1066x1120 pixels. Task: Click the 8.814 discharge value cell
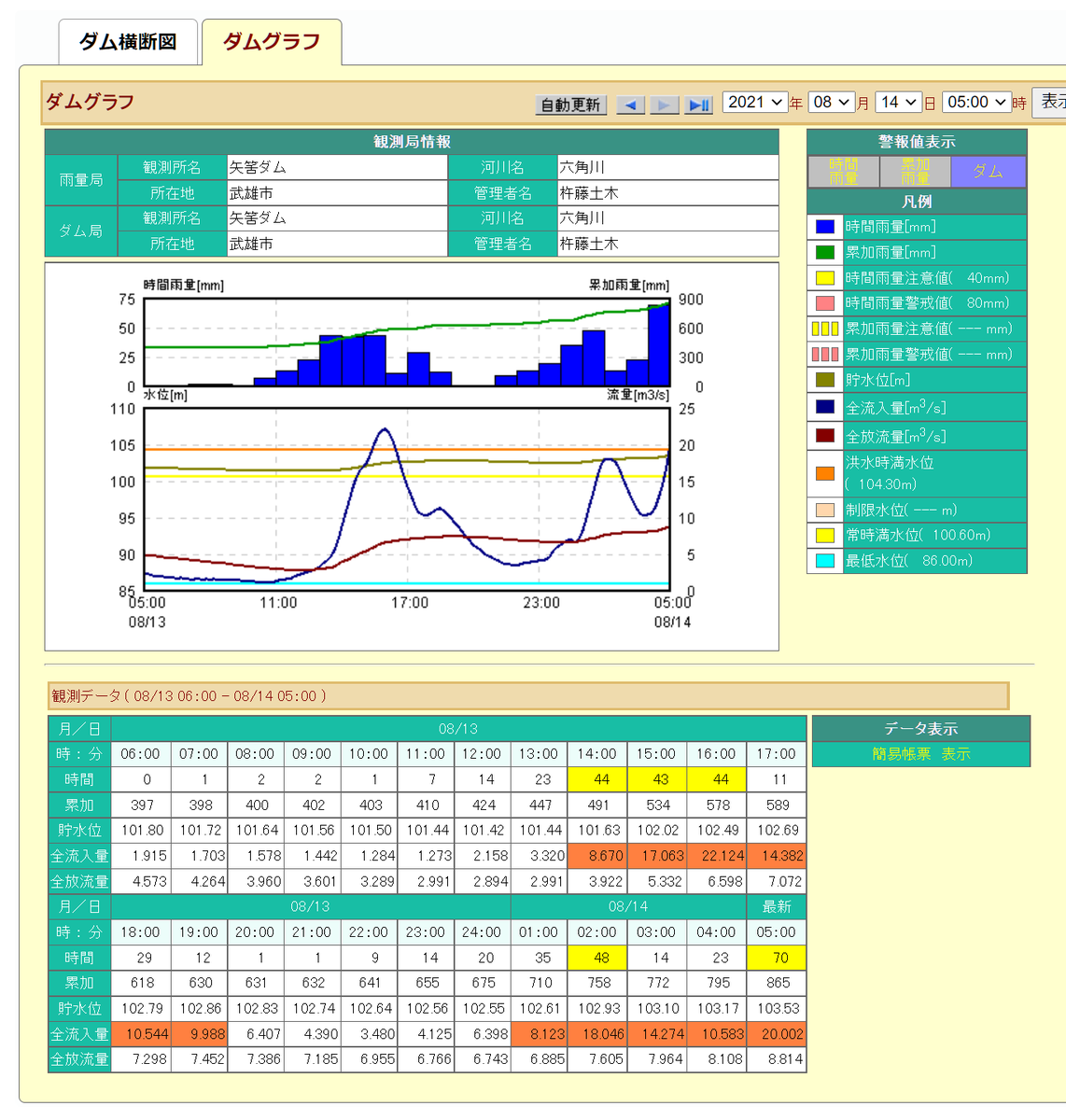(x=777, y=1059)
